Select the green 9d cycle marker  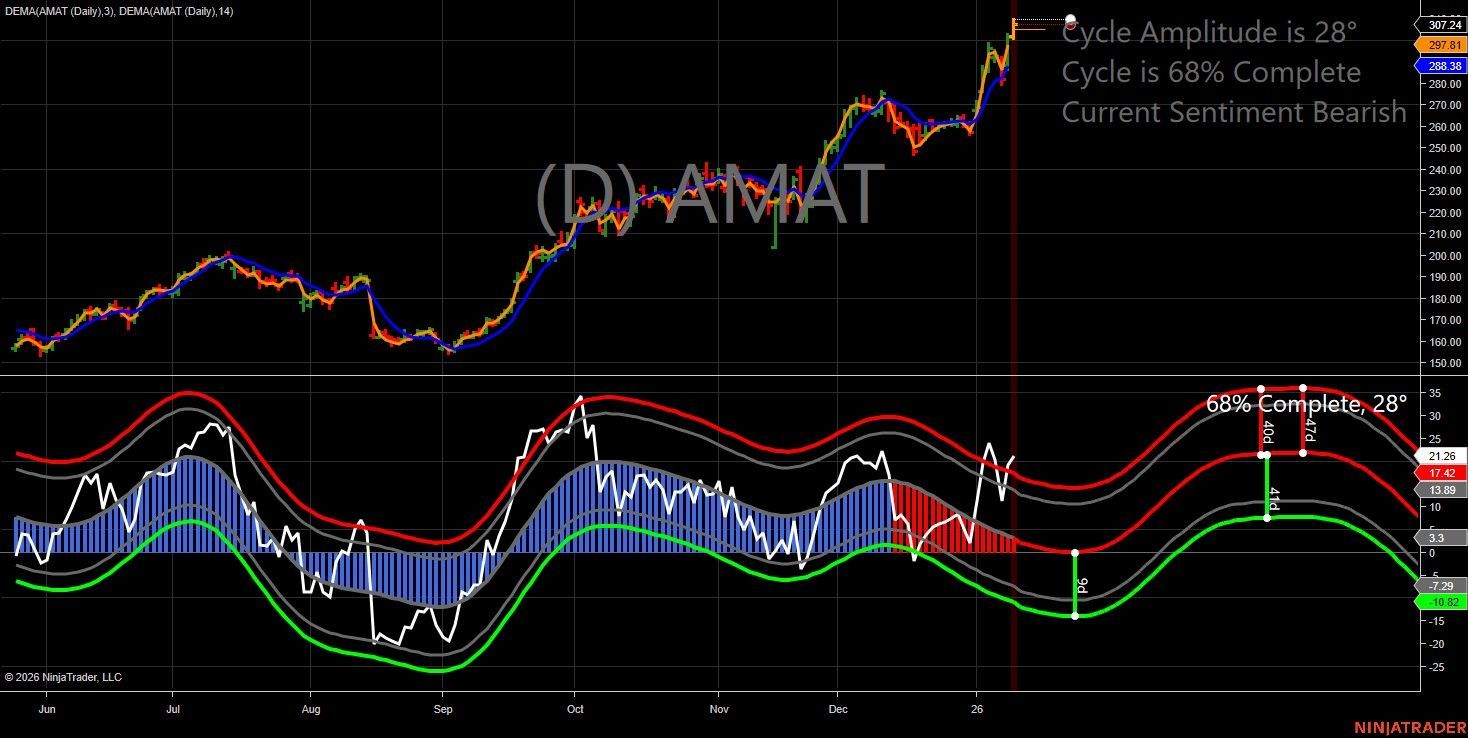(x=1081, y=586)
